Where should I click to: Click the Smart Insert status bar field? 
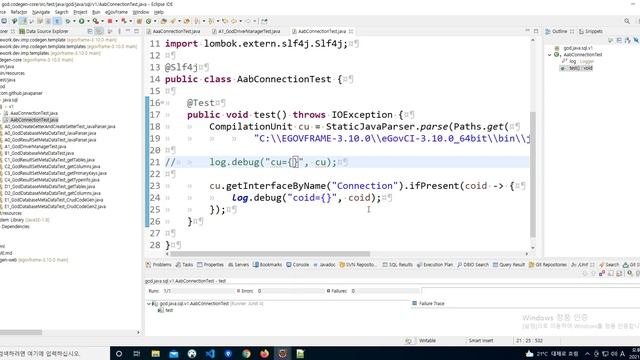click(481, 340)
